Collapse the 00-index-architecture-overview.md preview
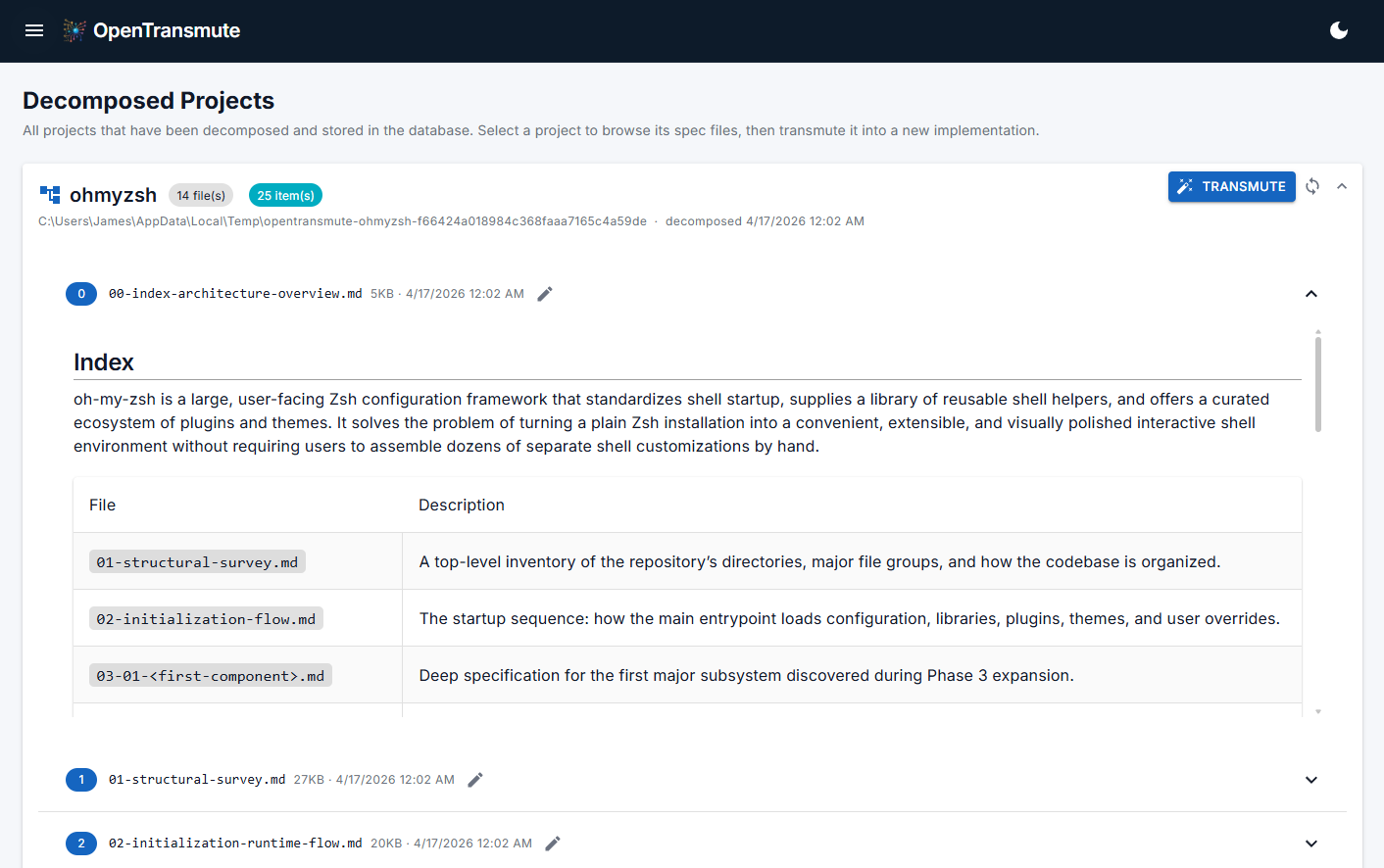The image size is (1384, 868). (x=1311, y=293)
